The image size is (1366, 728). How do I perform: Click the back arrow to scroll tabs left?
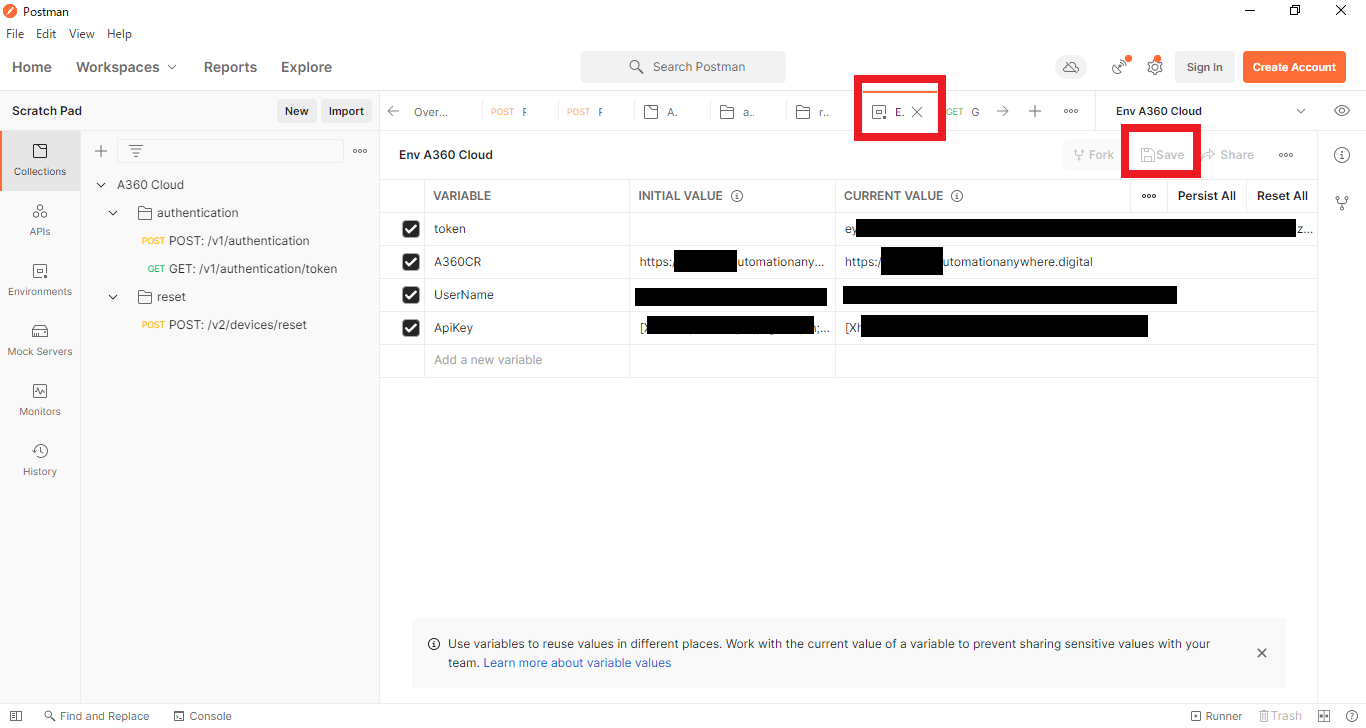(x=393, y=111)
